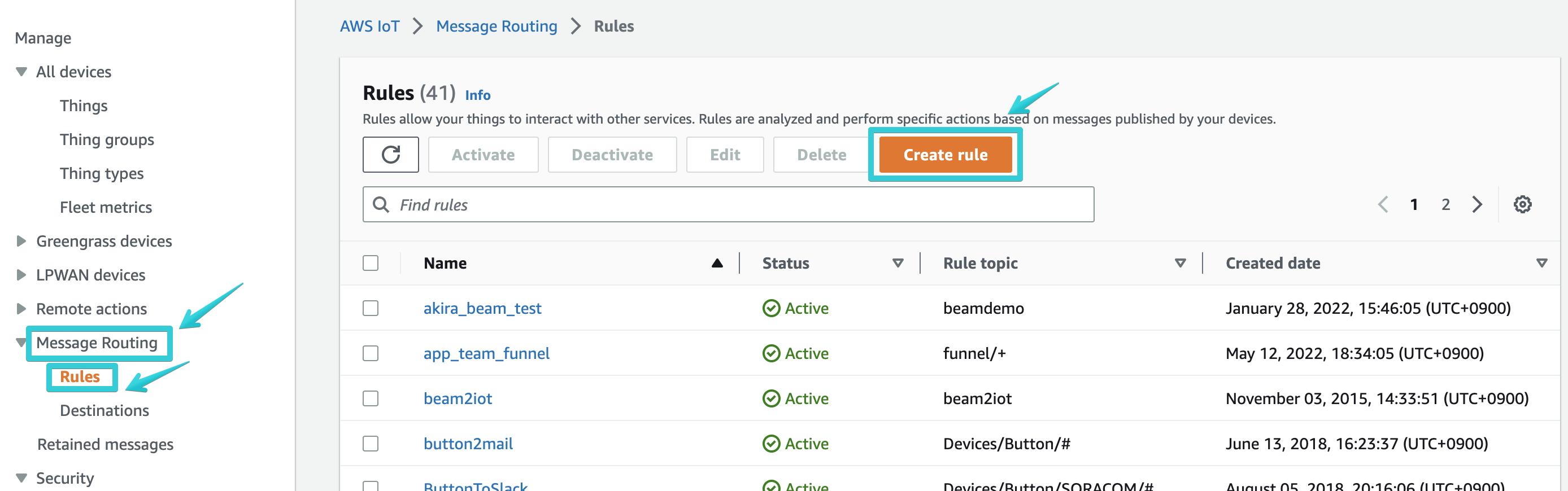Focus the Find rules search field
The image size is (1568, 491).
pyautogui.click(x=728, y=204)
